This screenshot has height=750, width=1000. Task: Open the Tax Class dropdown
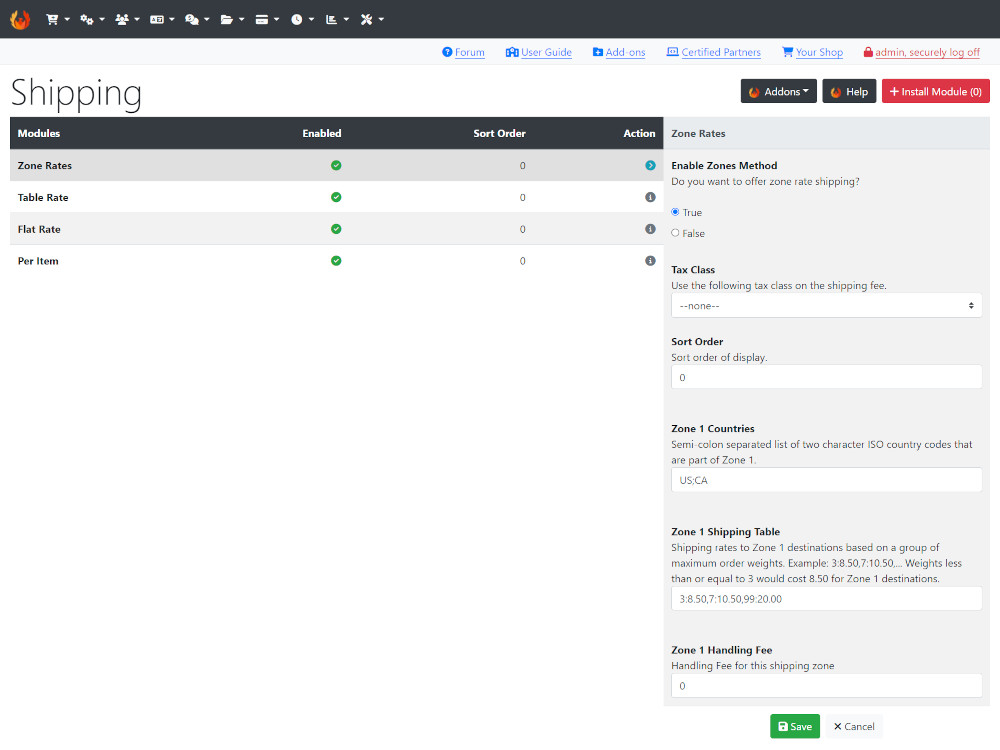point(826,305)
